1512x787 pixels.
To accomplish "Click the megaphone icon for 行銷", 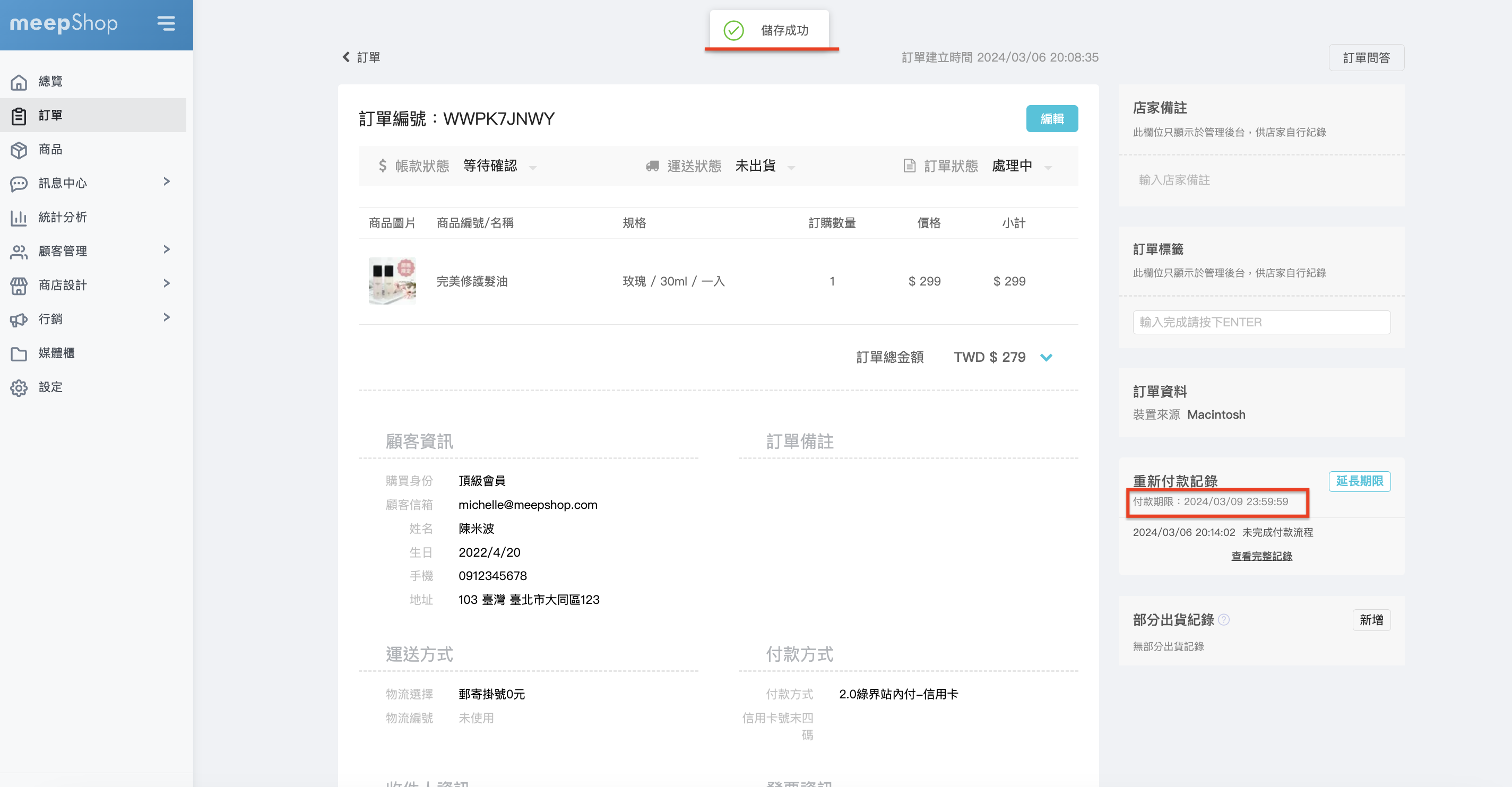I will (19, 319).
